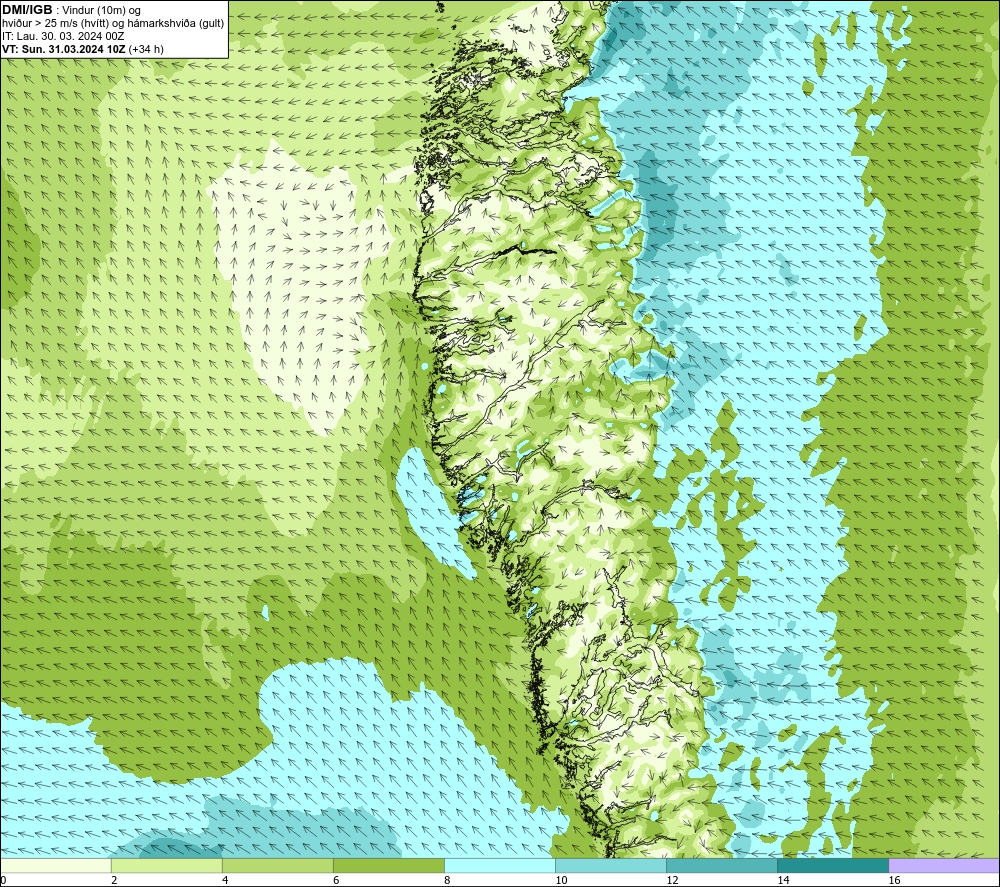Click the 12–14 m/s teal legend swatch
1000x887 pixels.
click(x=721, y=866)
